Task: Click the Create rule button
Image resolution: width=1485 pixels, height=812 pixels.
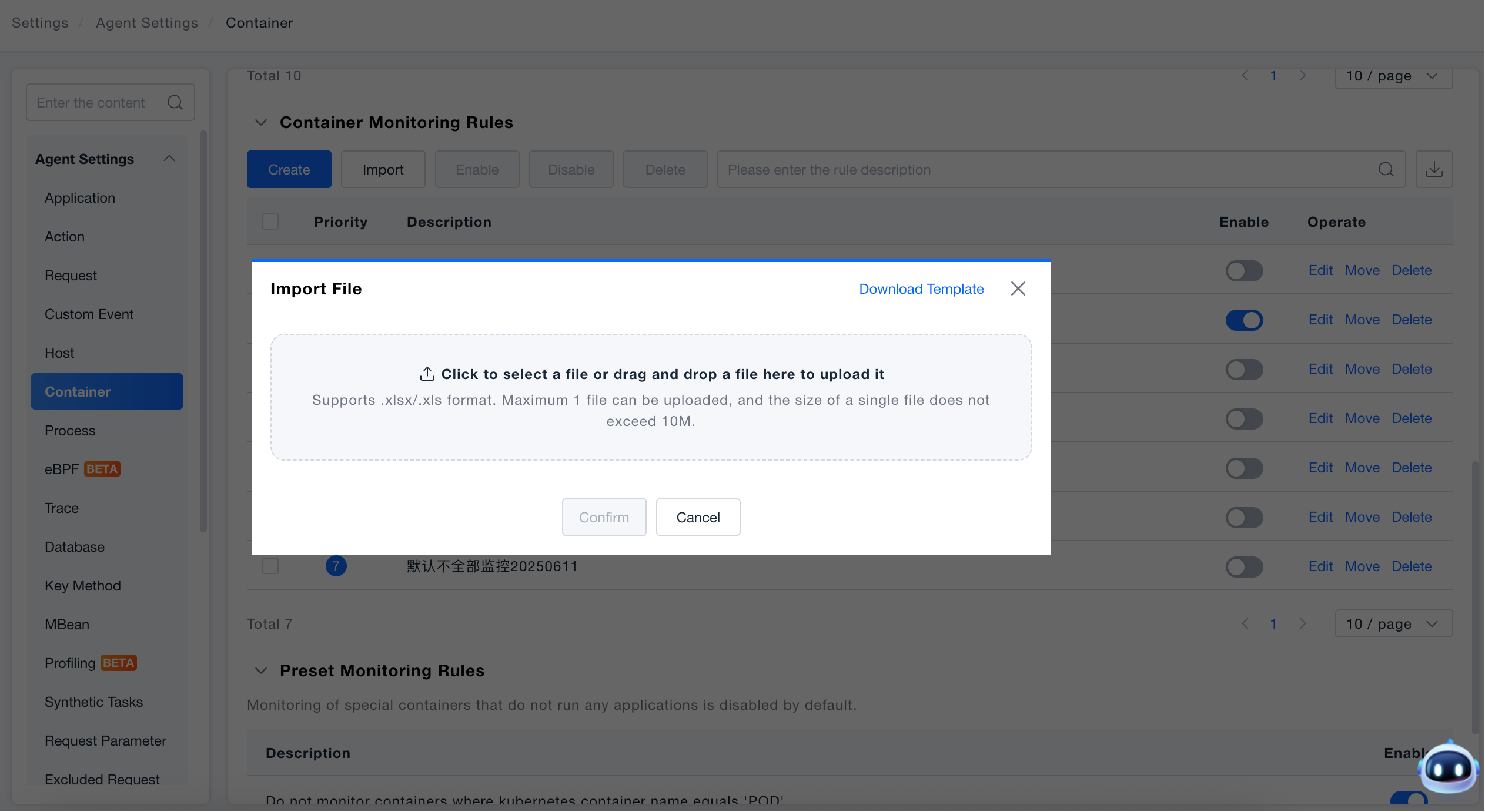Action: 289,169
